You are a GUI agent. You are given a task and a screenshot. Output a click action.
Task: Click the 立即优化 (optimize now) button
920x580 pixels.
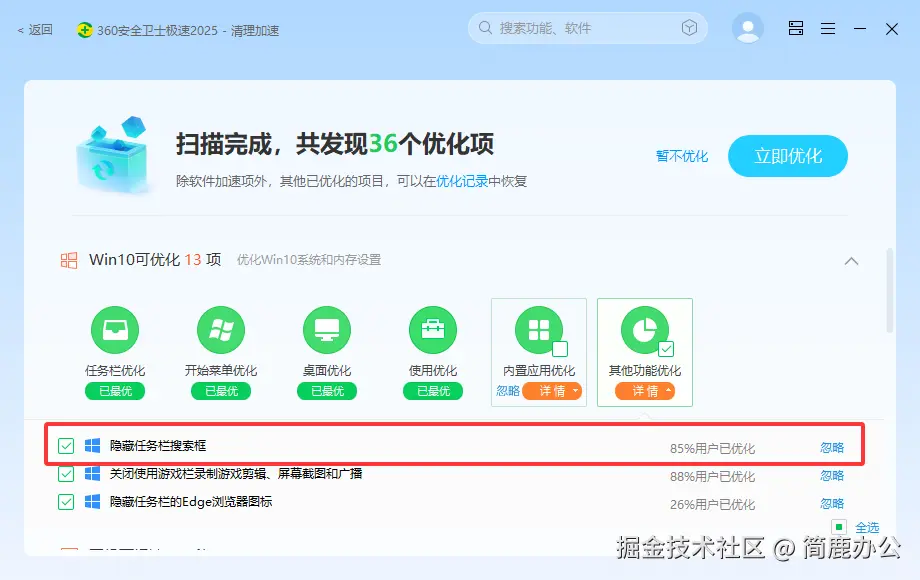click(x=787, y=156)
